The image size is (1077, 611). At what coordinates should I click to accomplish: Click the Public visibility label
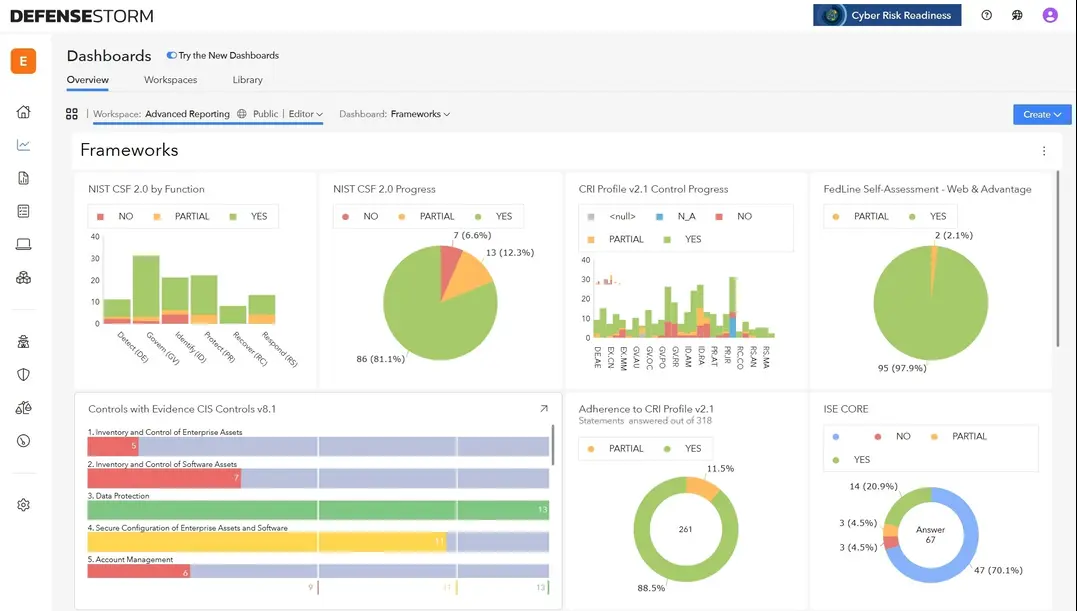tap(265, 114)
